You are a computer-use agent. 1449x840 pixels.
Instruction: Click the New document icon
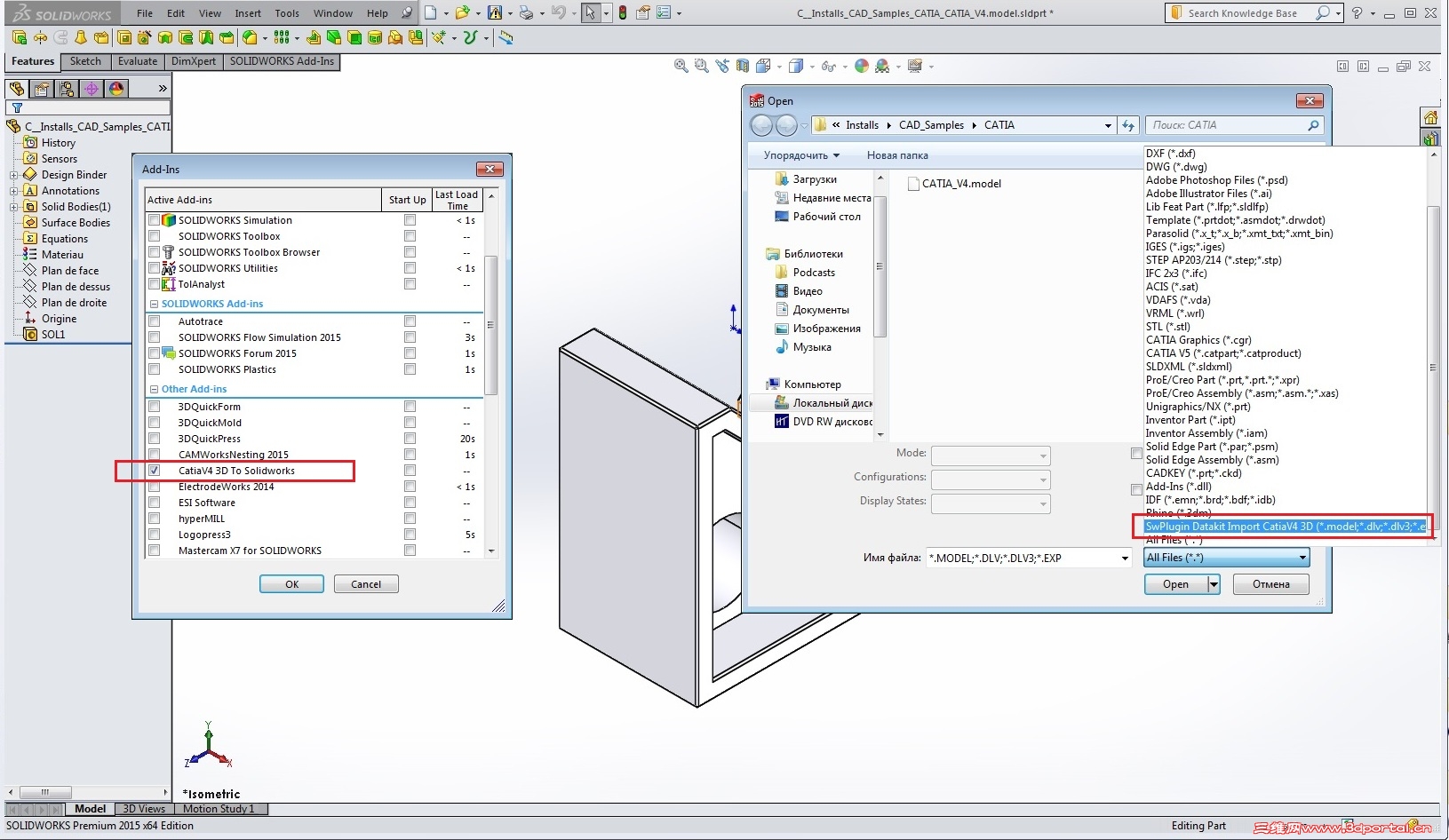click(x=431, y=12)
